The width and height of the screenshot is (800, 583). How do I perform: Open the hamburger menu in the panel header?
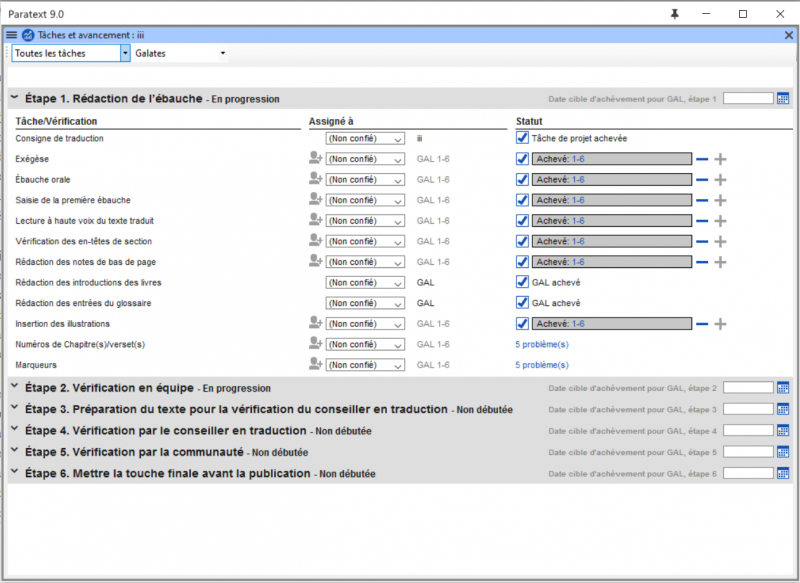click(11, 35)
